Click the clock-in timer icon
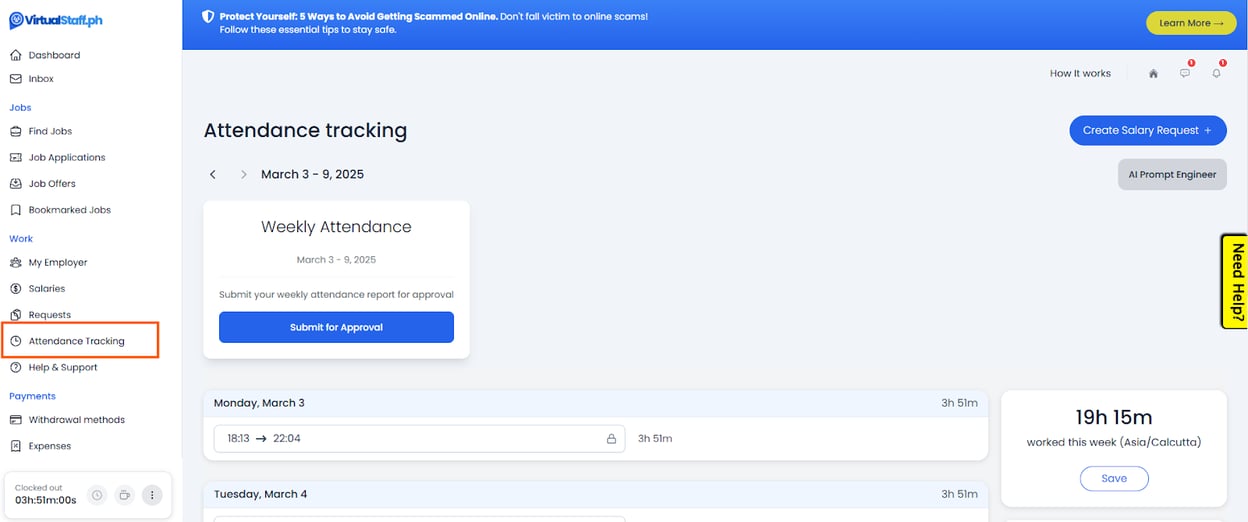This screenshot has height=522, width=1248. coord(97,494)
